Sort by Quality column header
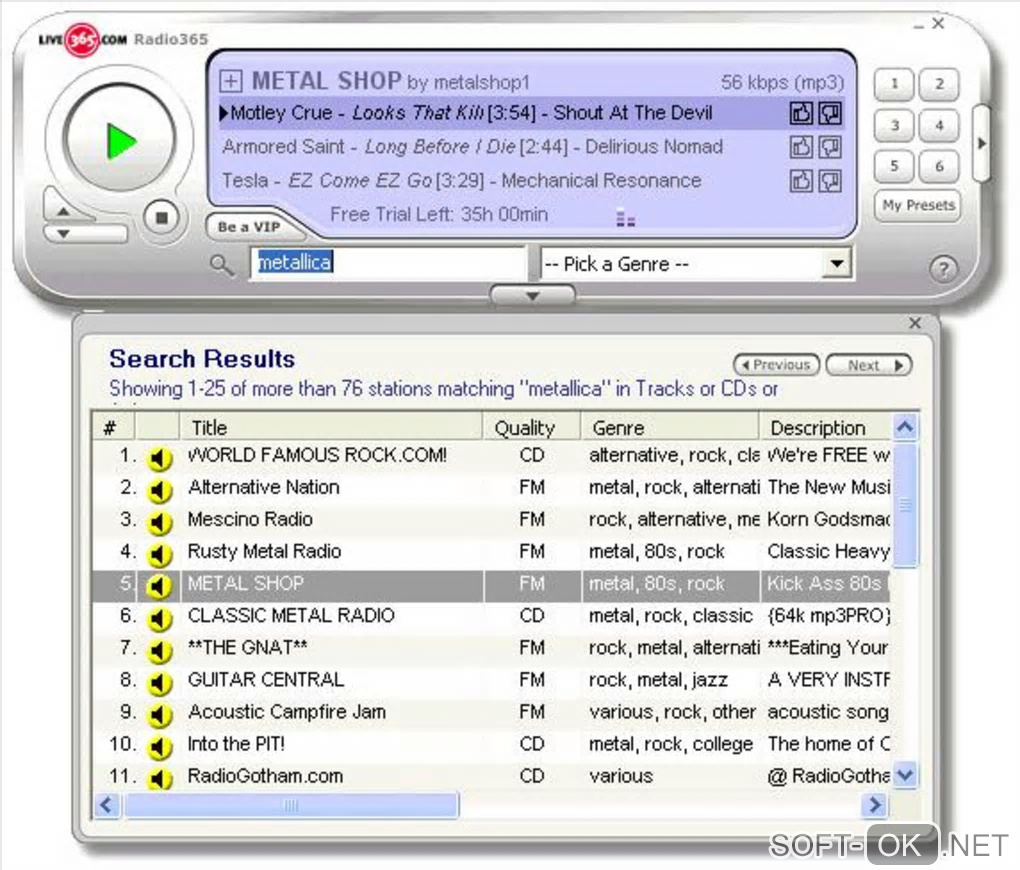1020x870 pixels. click(x=531, y=428)
